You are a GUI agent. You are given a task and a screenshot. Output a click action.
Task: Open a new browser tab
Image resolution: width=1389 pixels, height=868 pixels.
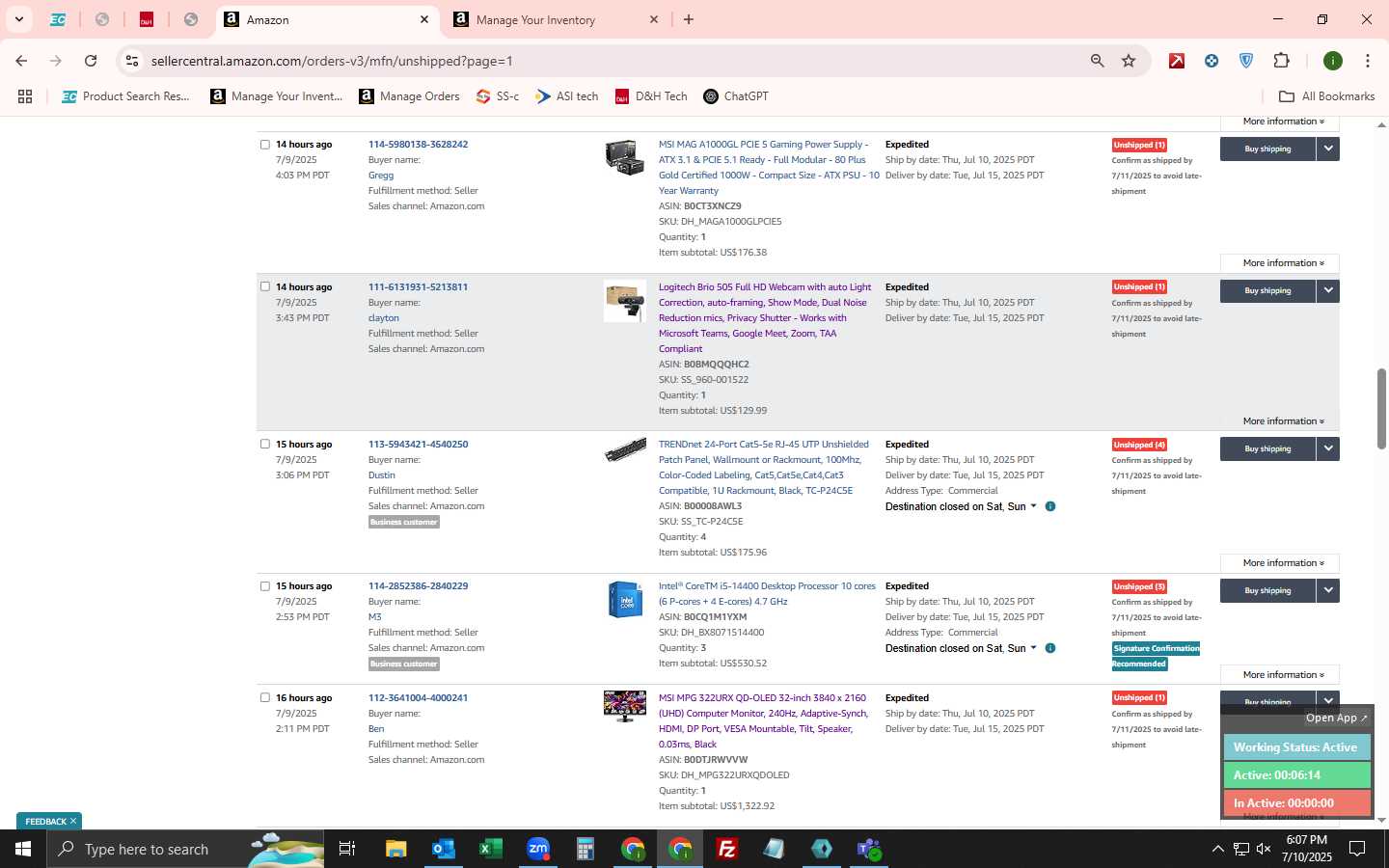click(689, 19)
